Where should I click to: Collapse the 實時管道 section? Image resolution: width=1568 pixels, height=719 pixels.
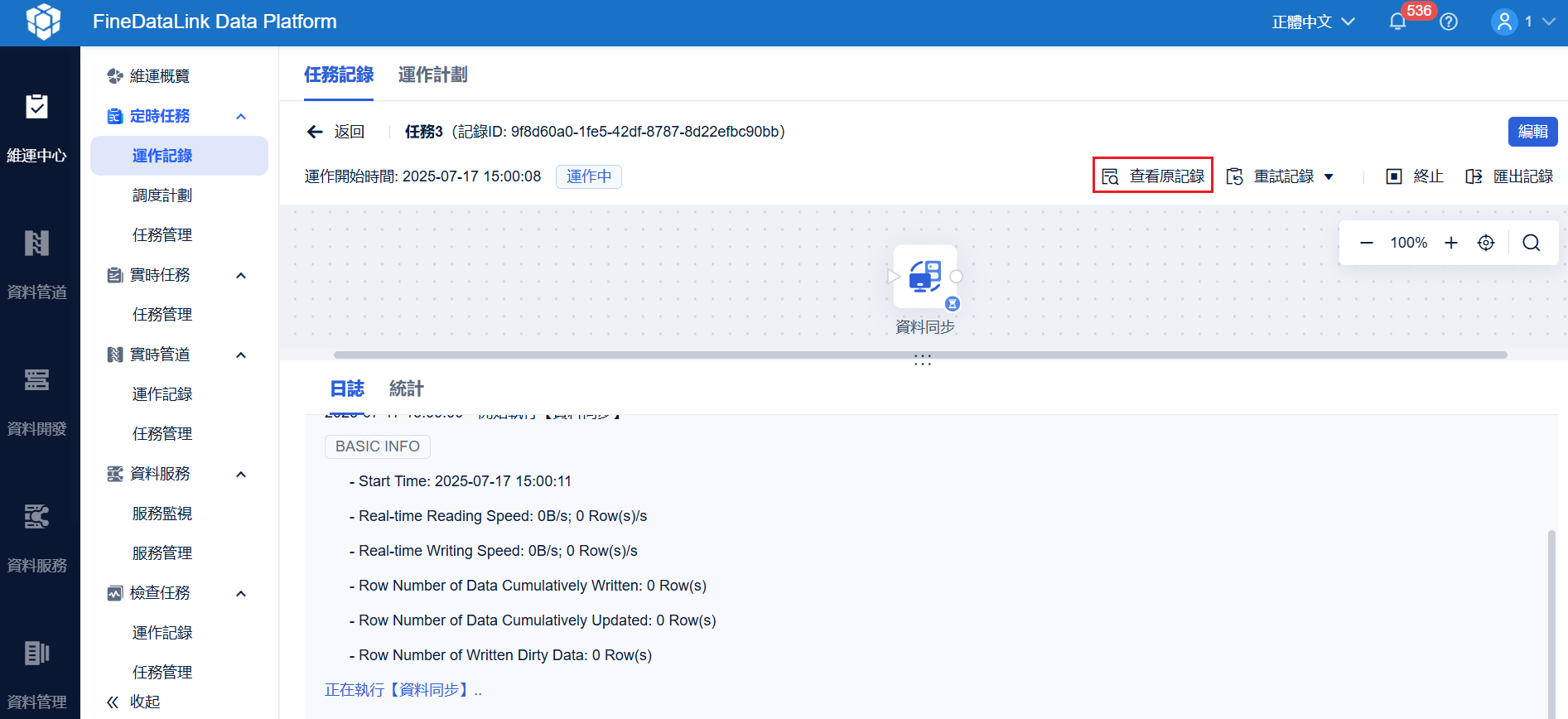pos(241,355)
